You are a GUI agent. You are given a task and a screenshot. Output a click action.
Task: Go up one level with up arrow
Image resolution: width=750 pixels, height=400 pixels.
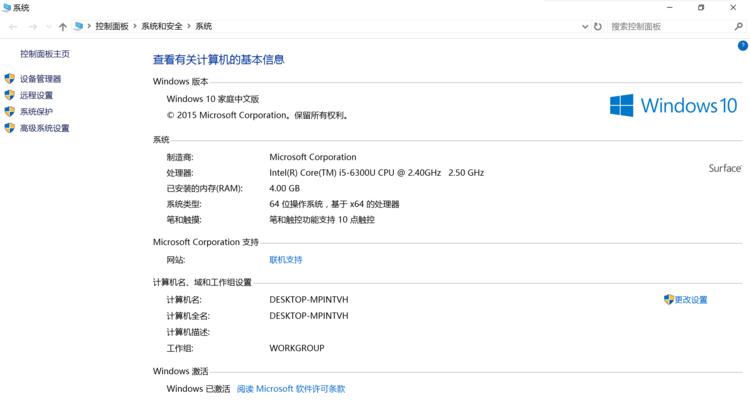coord(63,27)
